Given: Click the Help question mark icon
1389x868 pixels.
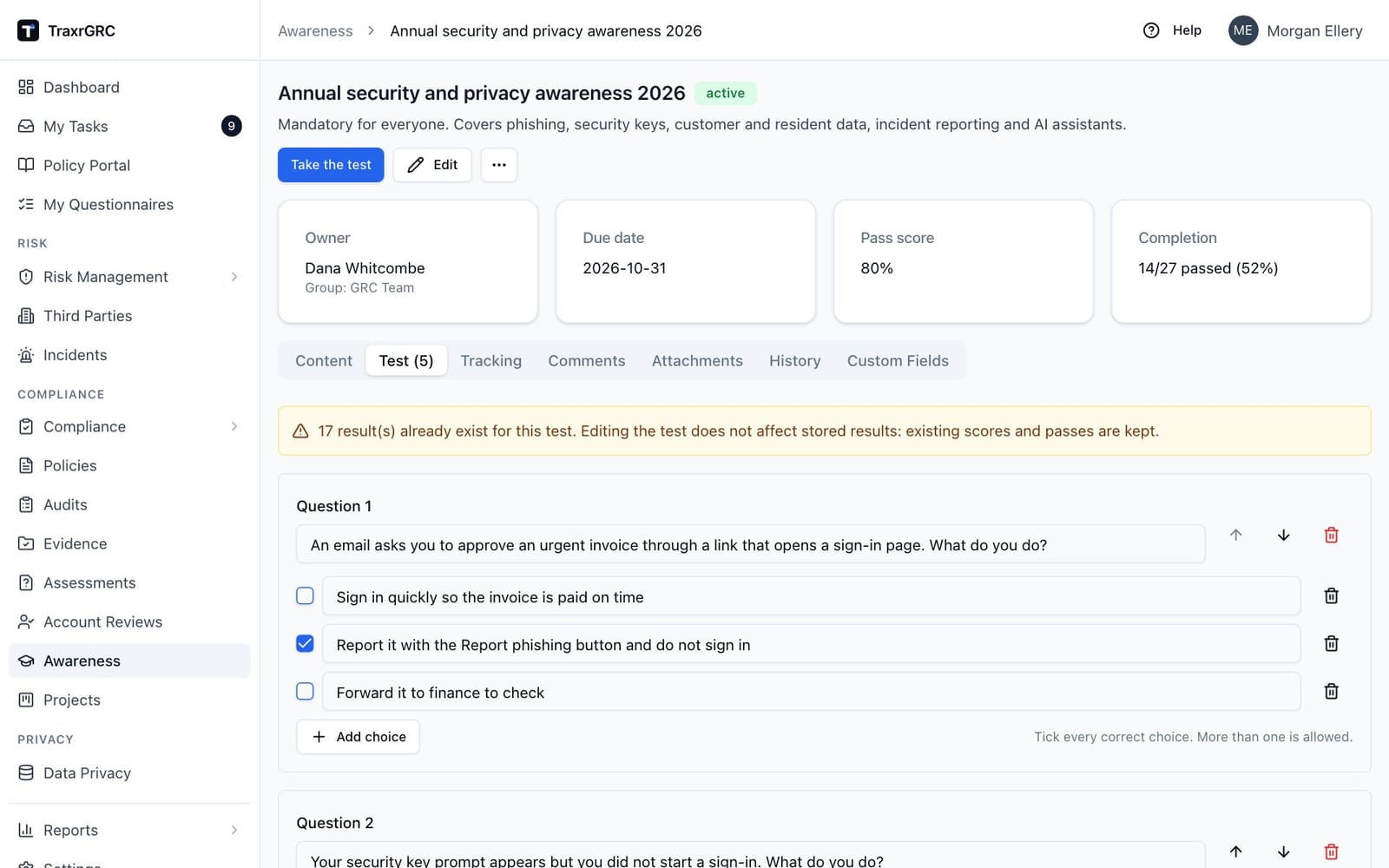Looking at the screenshot, I should (1151, 30).
